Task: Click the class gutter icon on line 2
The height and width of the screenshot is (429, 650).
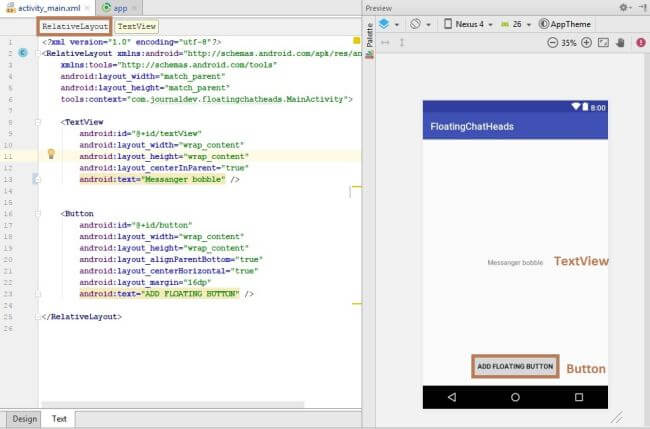Action: 23,51
